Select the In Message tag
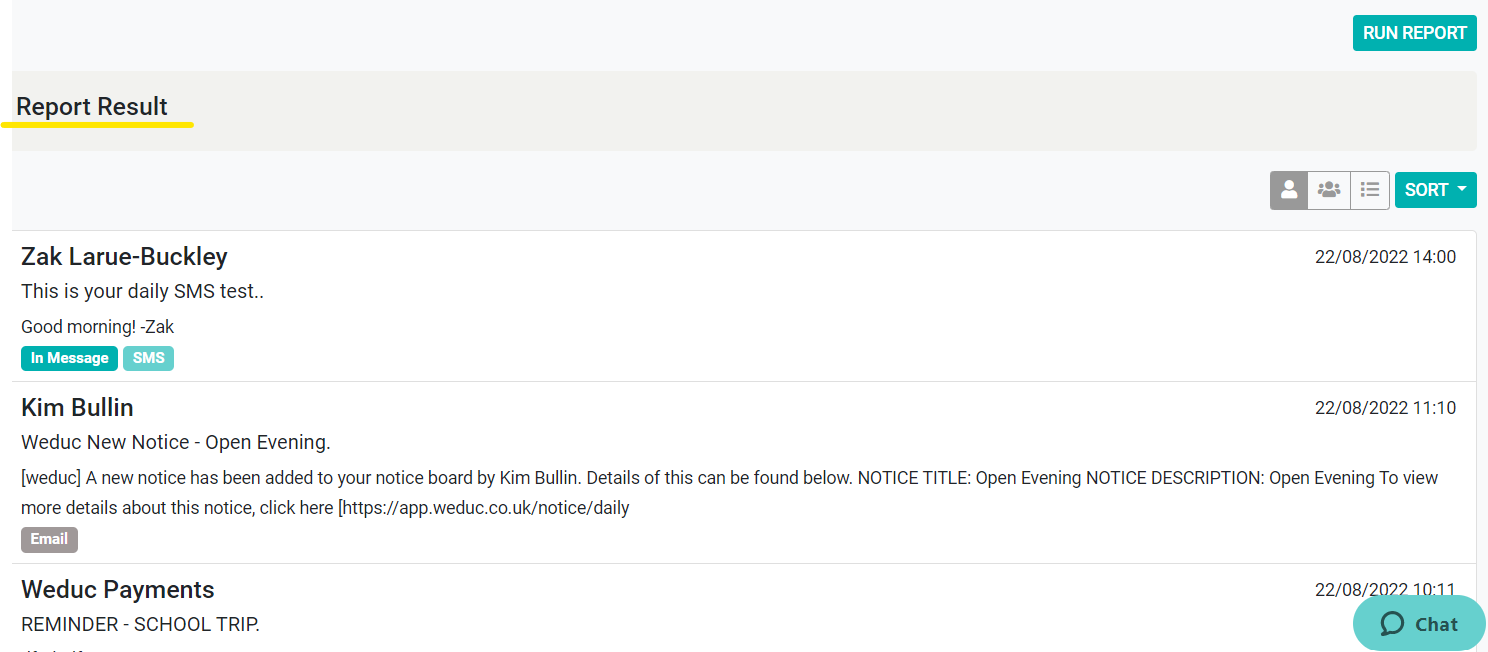 click(69, 358)
